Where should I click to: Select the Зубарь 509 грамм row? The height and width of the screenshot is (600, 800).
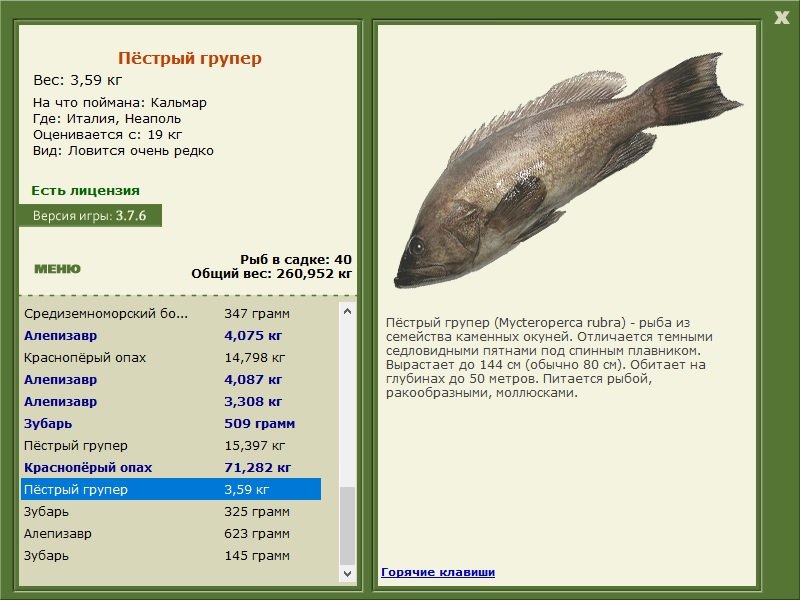[171, 423]
